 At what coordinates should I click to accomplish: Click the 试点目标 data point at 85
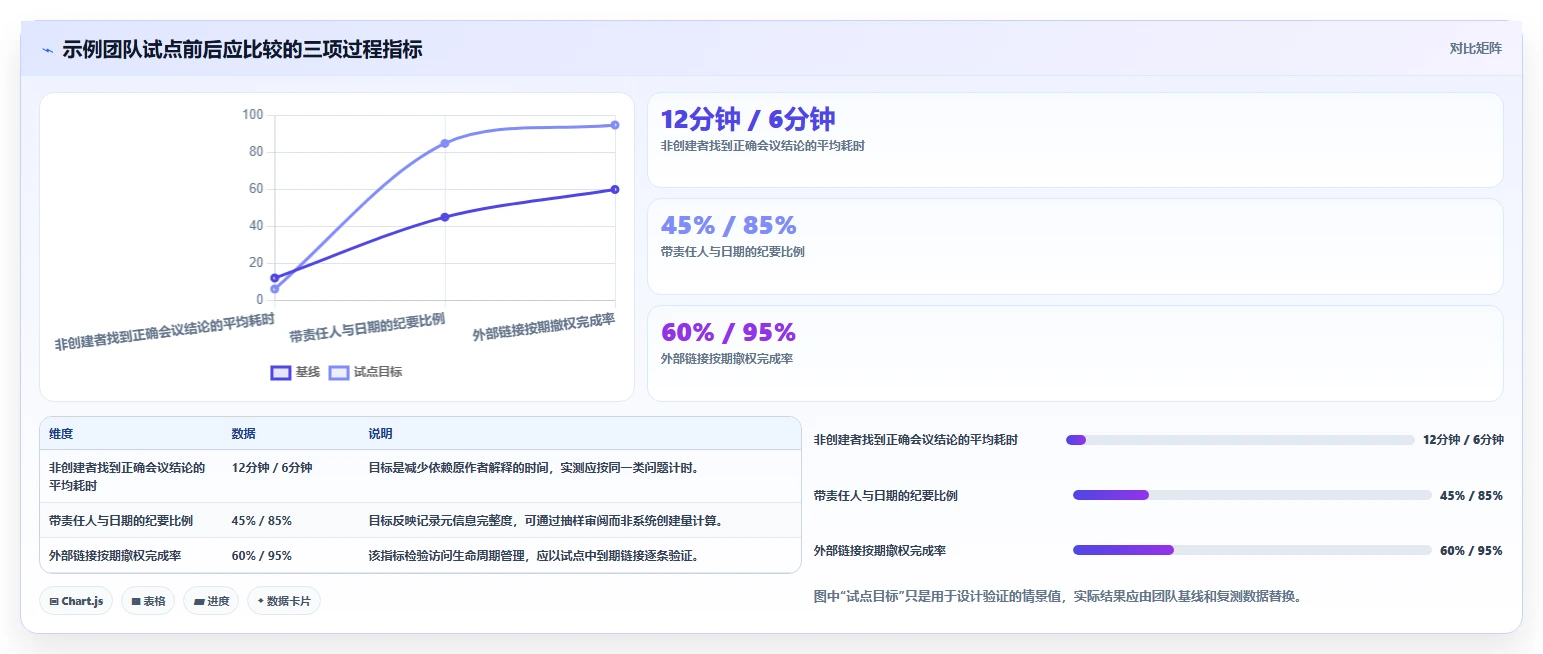[x=445, y=143]
